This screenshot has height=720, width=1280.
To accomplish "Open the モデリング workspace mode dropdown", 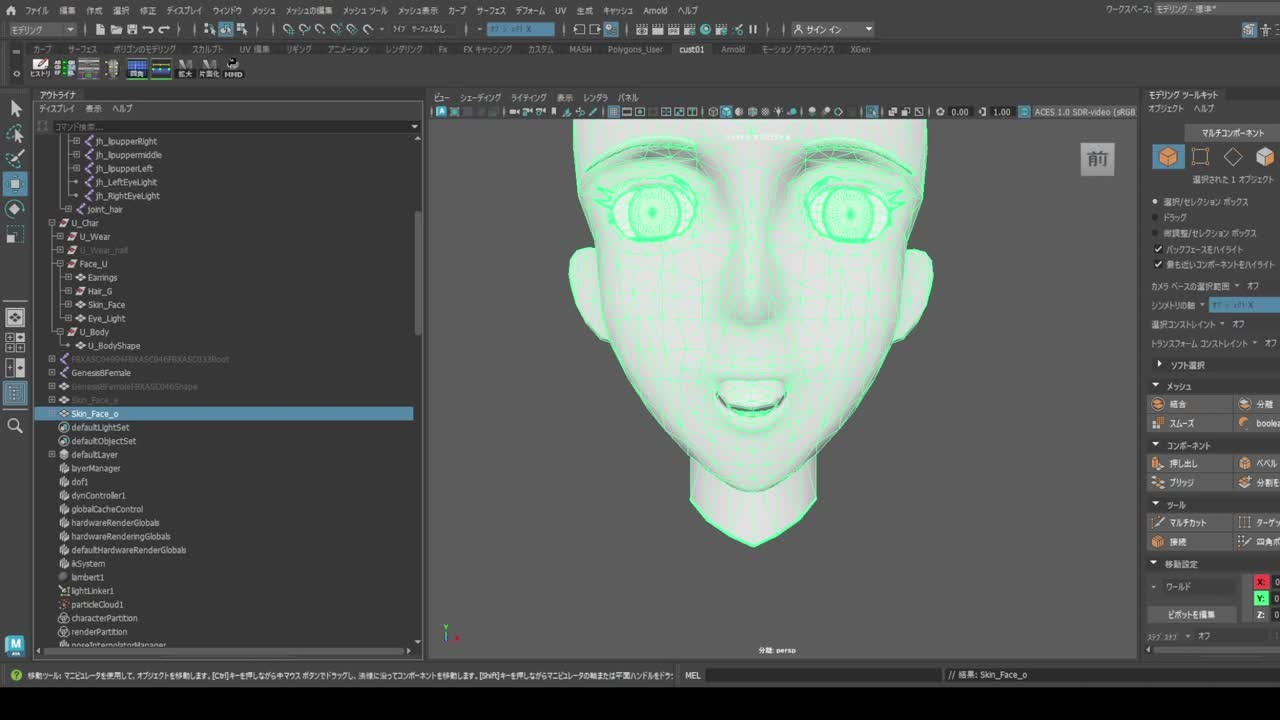I will [x=42, y=30].
